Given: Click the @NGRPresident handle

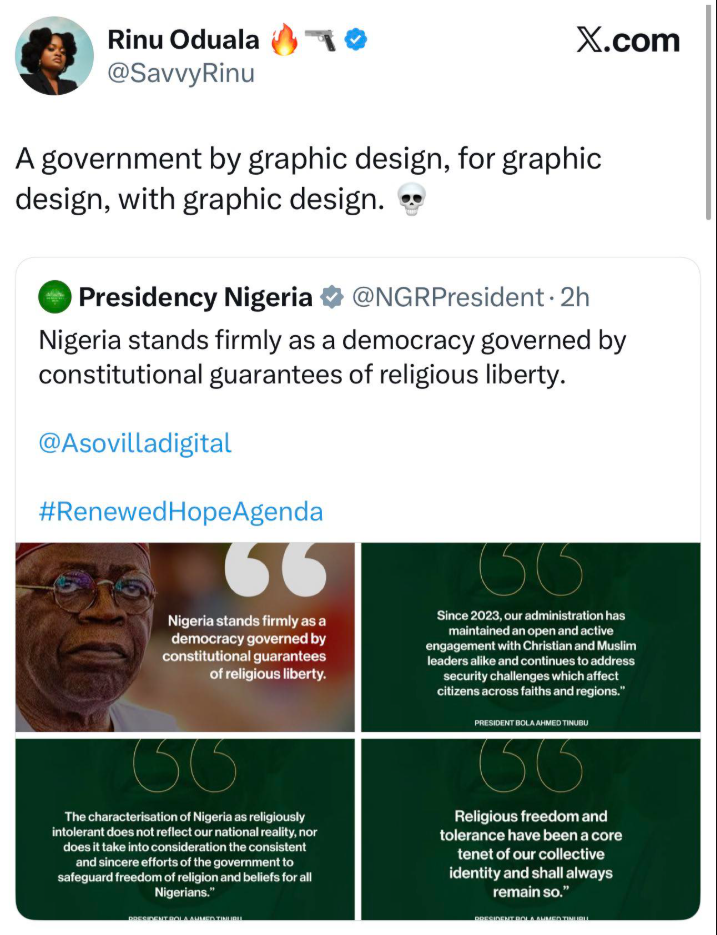Looking at the screenshot, I should pos(446,297).
